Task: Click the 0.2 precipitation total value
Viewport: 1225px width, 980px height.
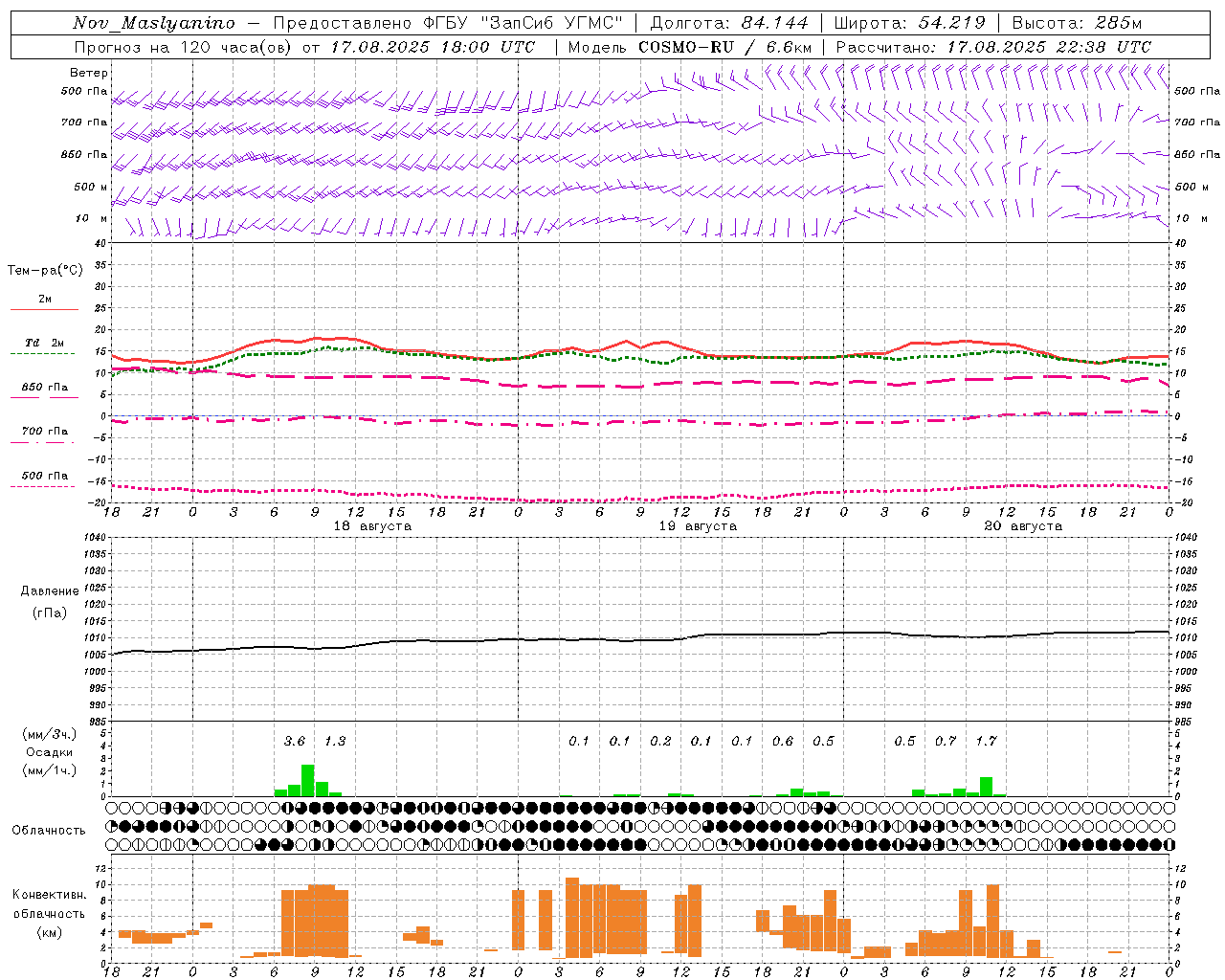Action: pyautogui.click(x=660, y=741)
